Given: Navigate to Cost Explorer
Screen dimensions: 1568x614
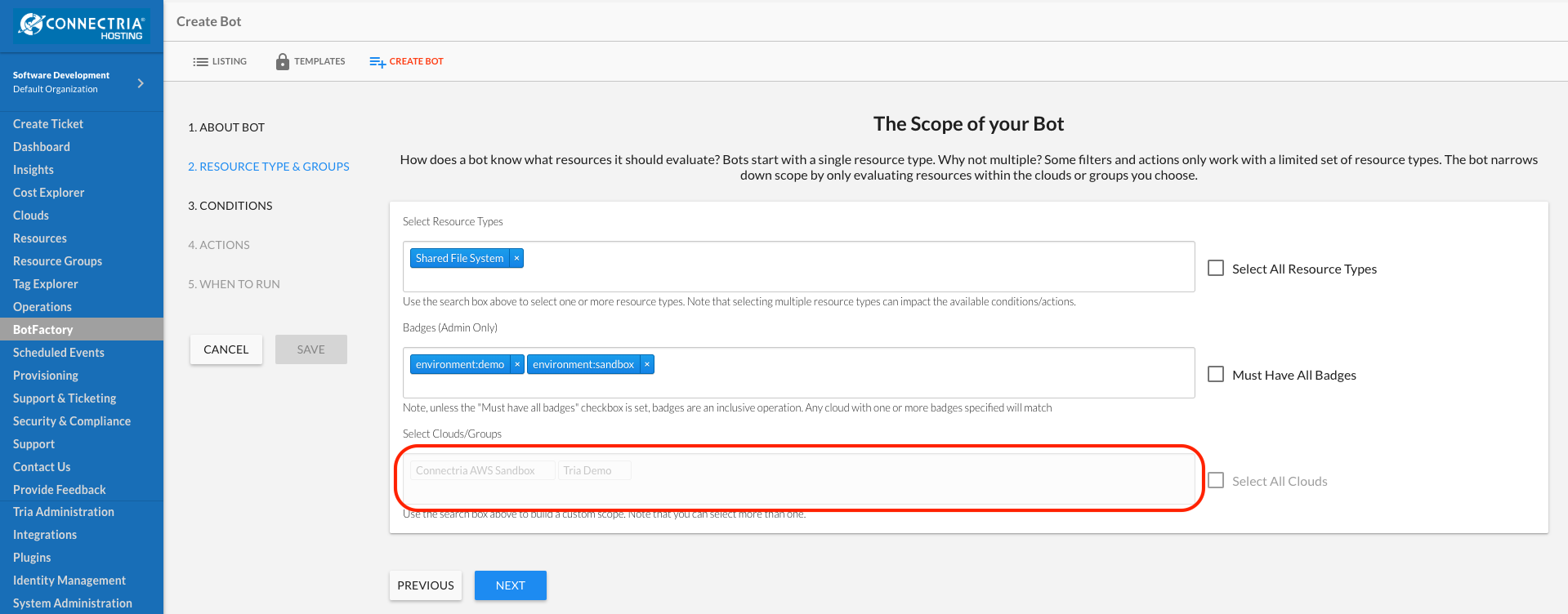Looking at the screenshot, I should click(x=49, y=193).
